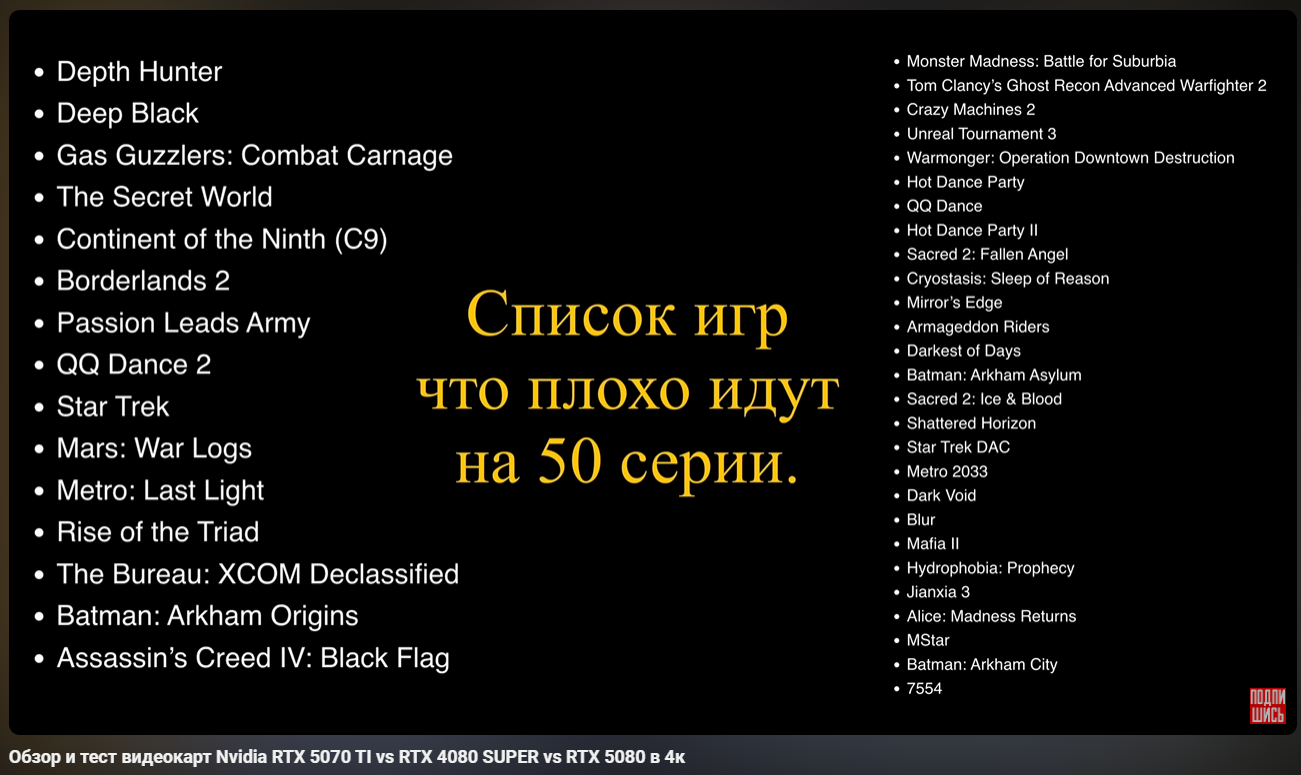Click 'Darkest of Days' entry
Screen dimensions: 1301x775
pos(964,351)
